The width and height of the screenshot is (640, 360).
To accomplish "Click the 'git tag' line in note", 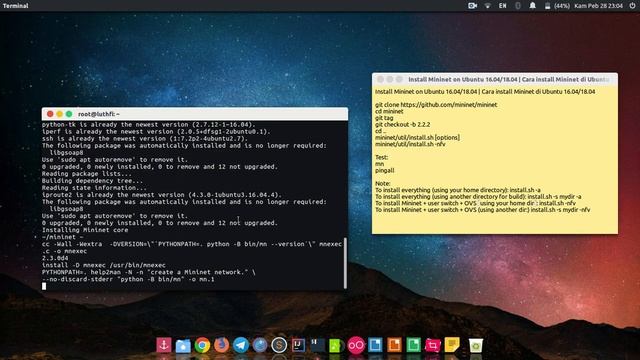I will coord(384,118).
